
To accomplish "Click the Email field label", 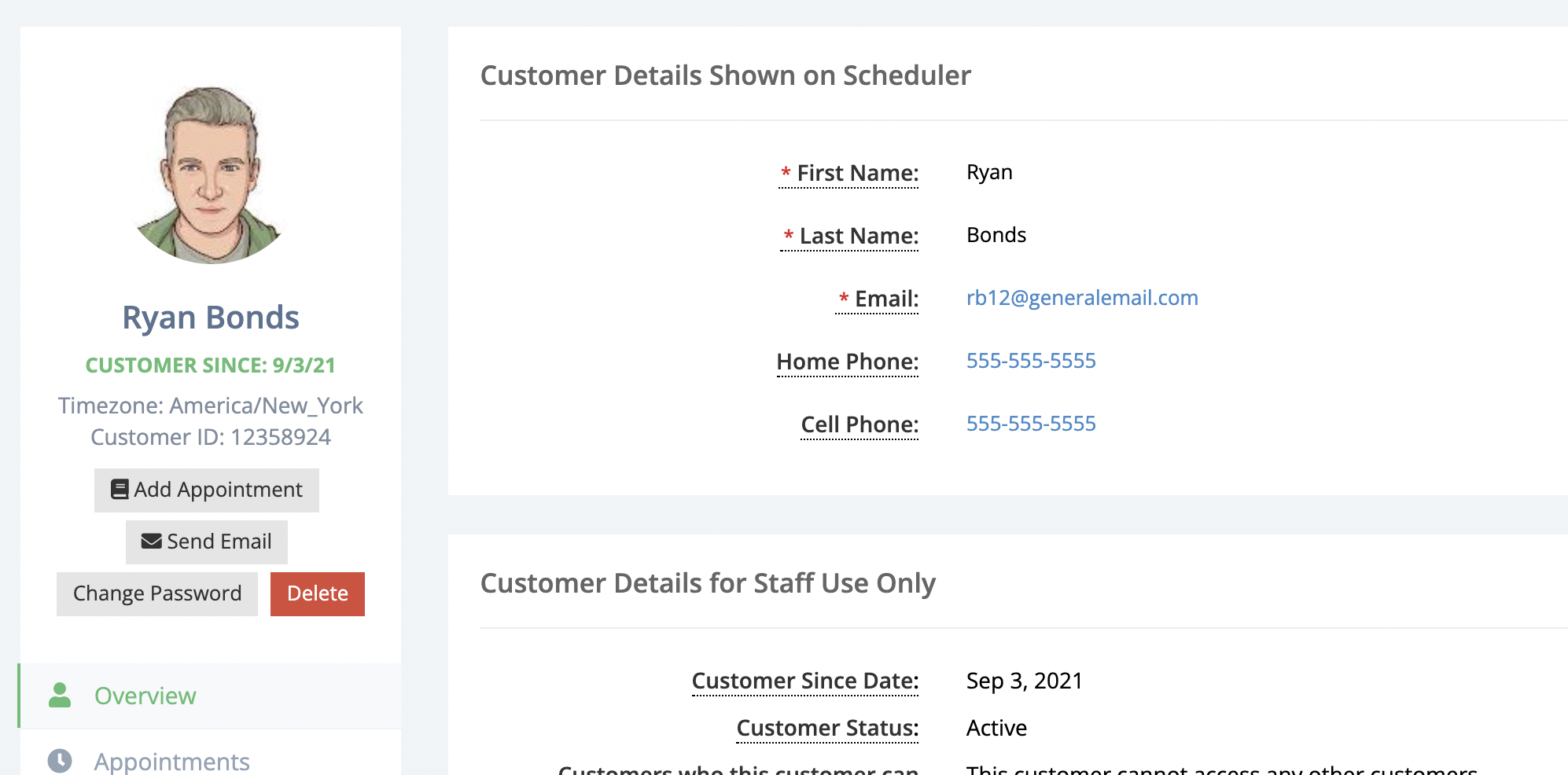I will [886, 299].
